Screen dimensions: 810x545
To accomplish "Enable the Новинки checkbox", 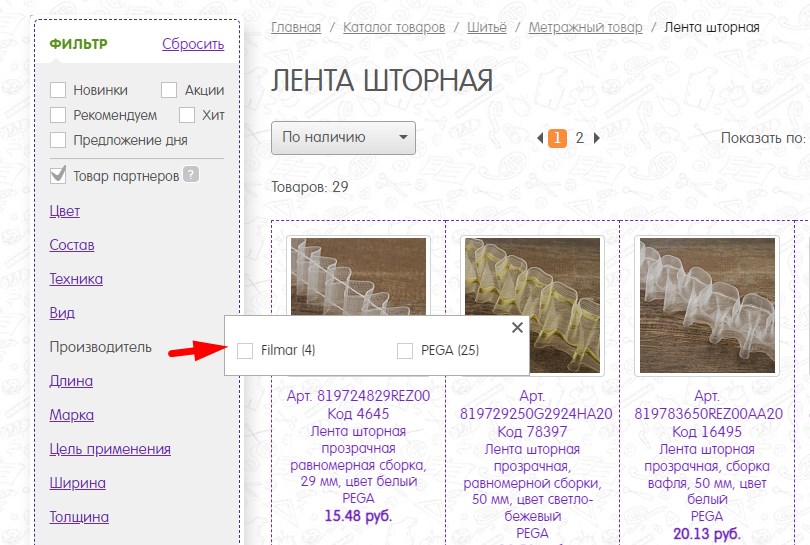I will coord(58,90).
